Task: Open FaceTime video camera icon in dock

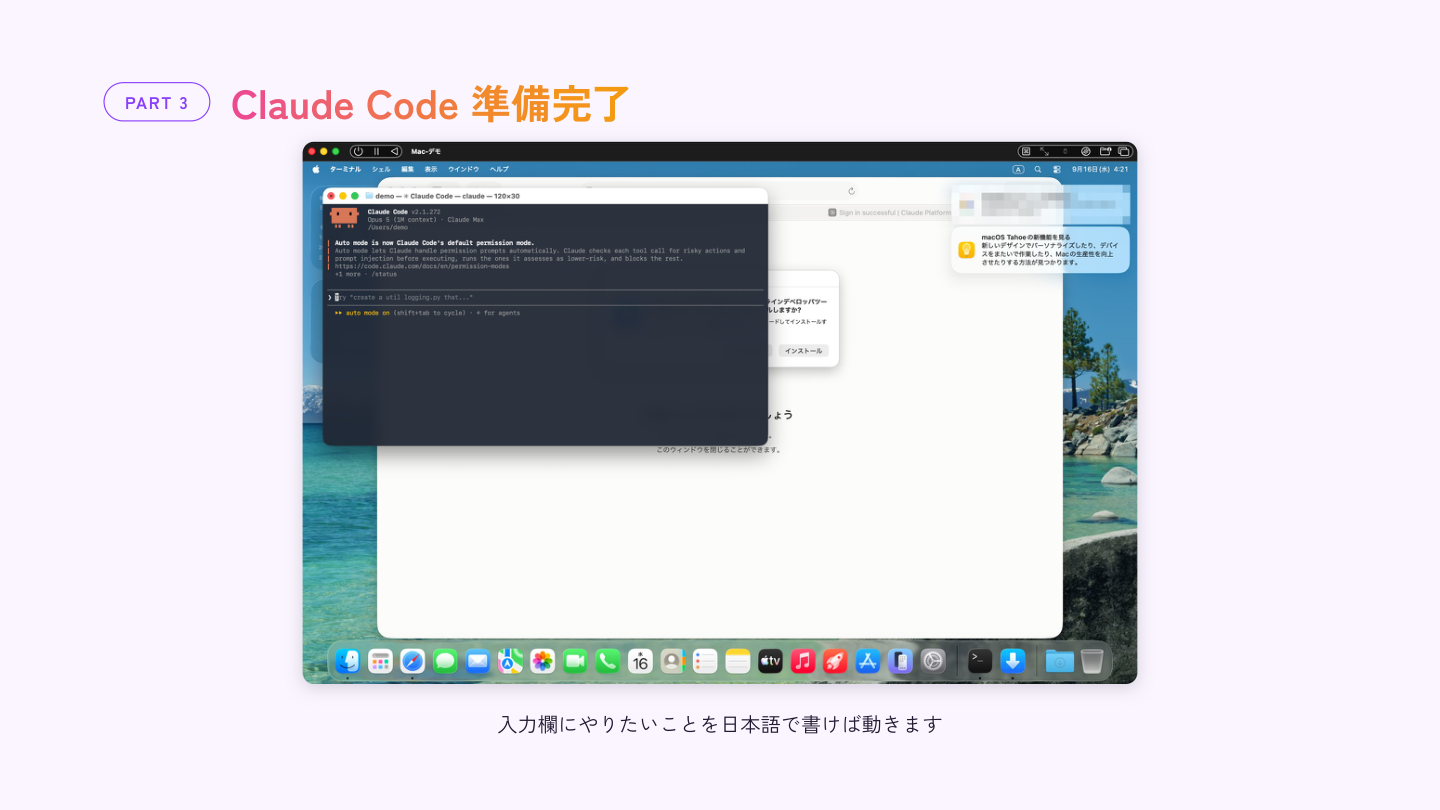Action: (575, 661)
